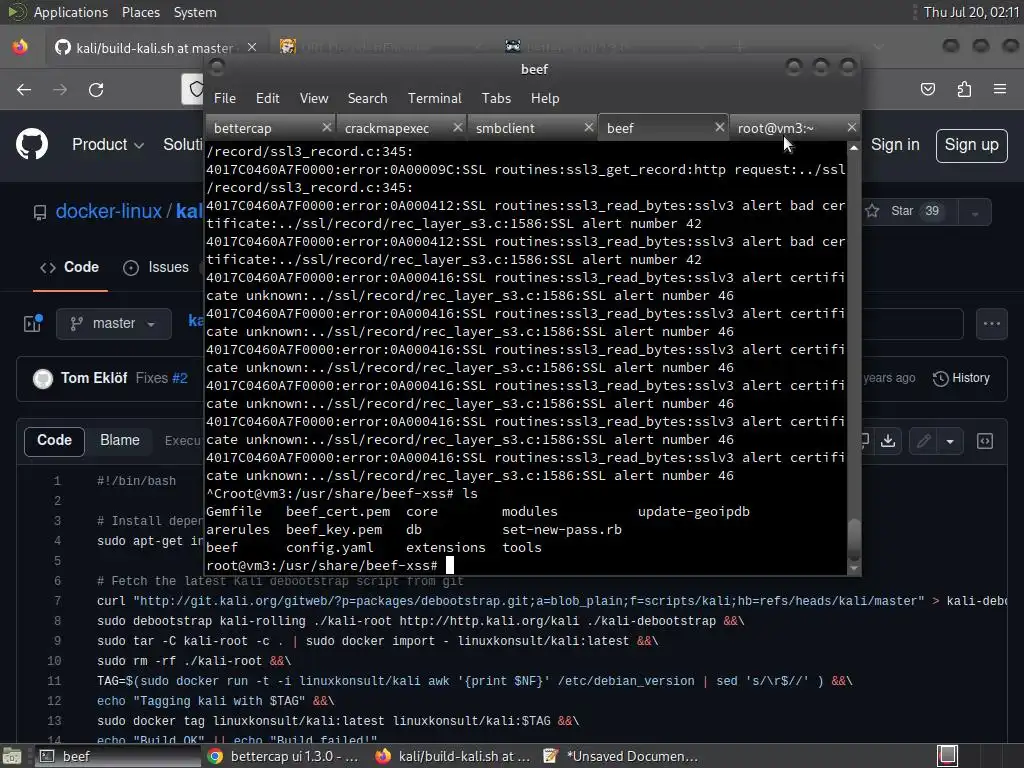
Task: Select the kali/build-kali.sh browser tab
Action: (155, 47)
